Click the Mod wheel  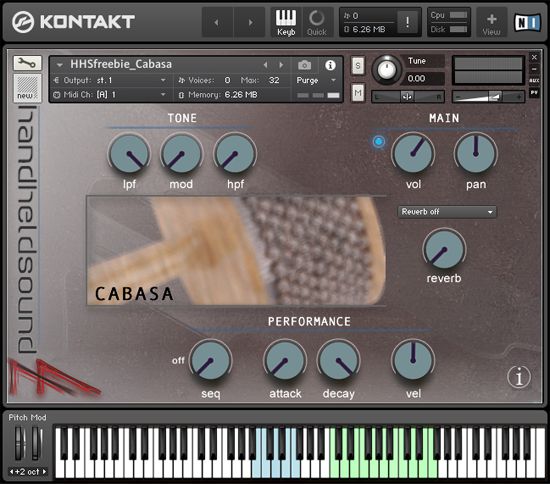click(x=37, y=443)
